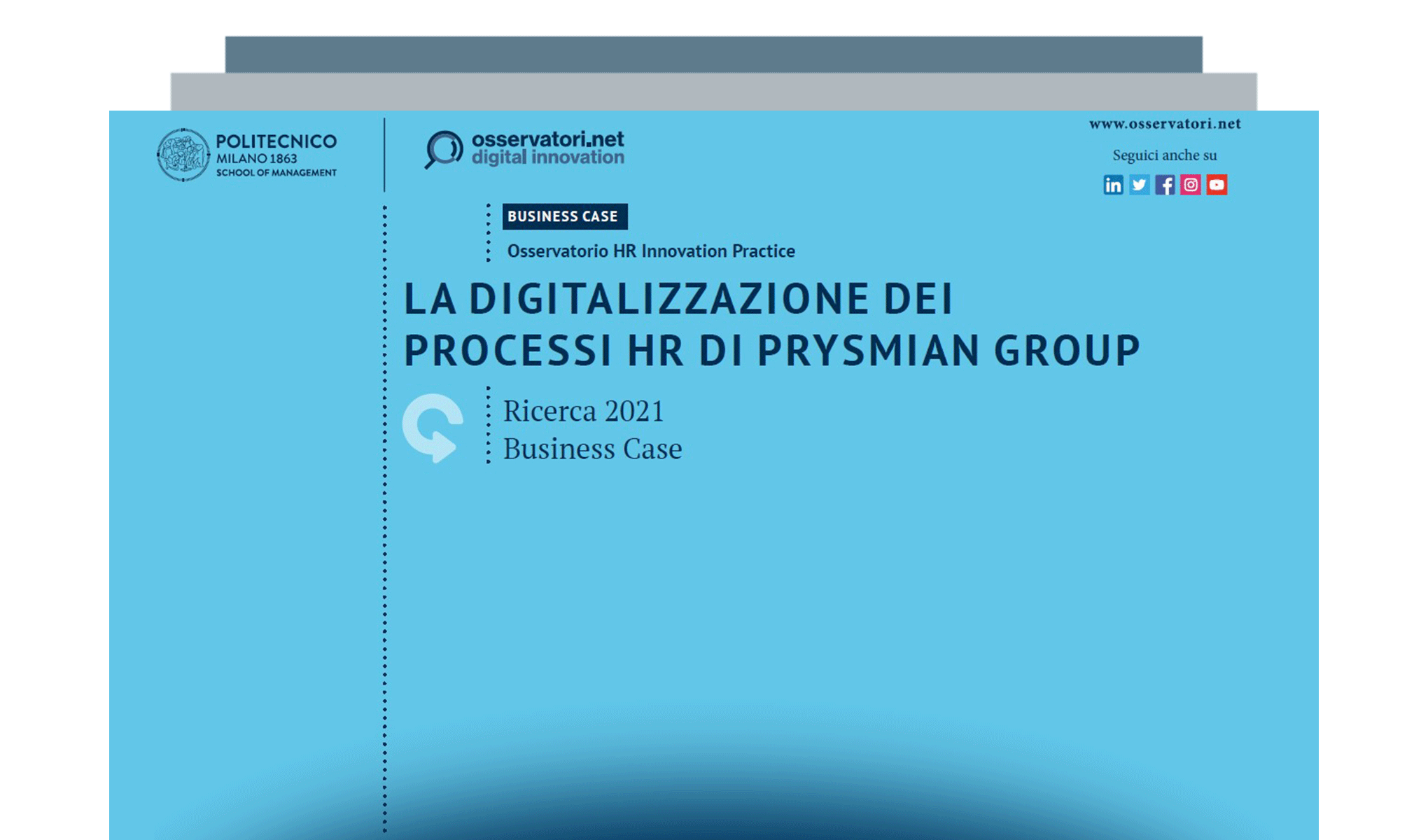Screen dimensions: 1428x840
Task: Select the 'Ricerca 2021' text entry
Action: click(x=584, y=409)
